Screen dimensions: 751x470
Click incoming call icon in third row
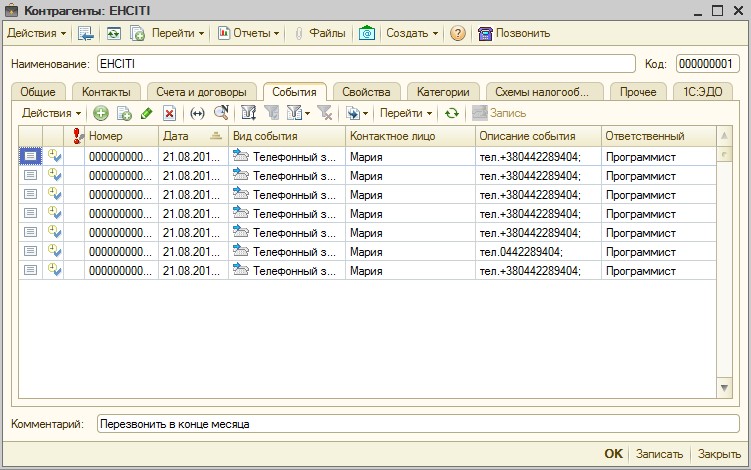coord(240,194)
